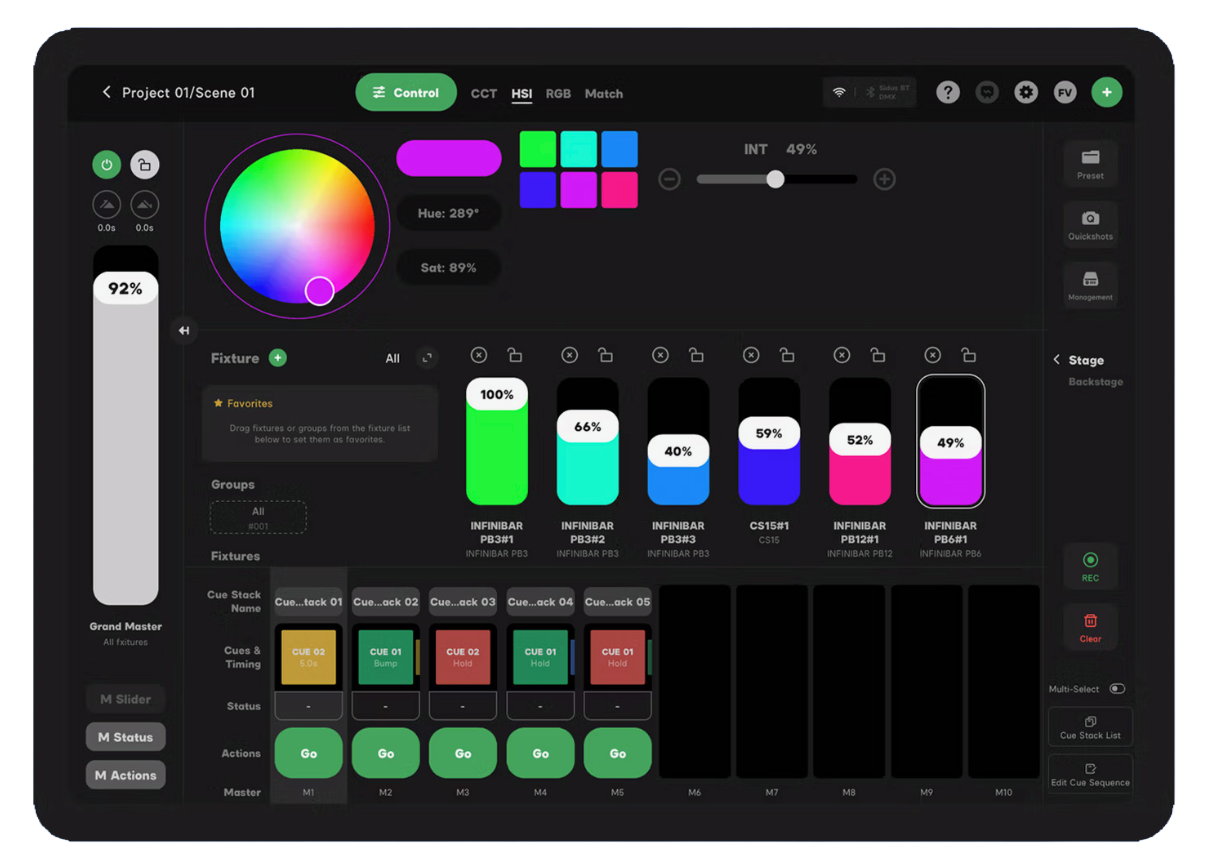Switch to RGB color mode
The image size is (1218, 858).
[558, 94]
